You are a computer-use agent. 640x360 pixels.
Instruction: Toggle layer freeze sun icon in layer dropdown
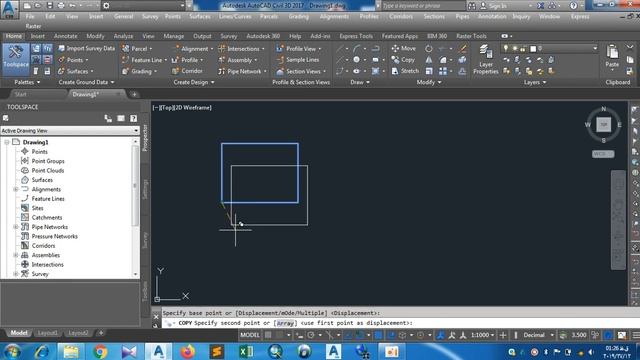pyautogui.click(x=515, y=49)
